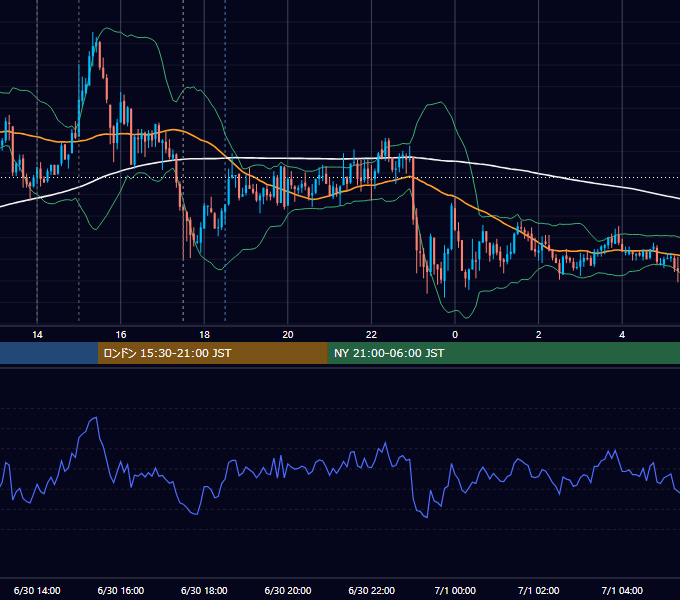
Task: Click the '7/1 00:00' label on lower axis
Action: click(x=455, y=590)
